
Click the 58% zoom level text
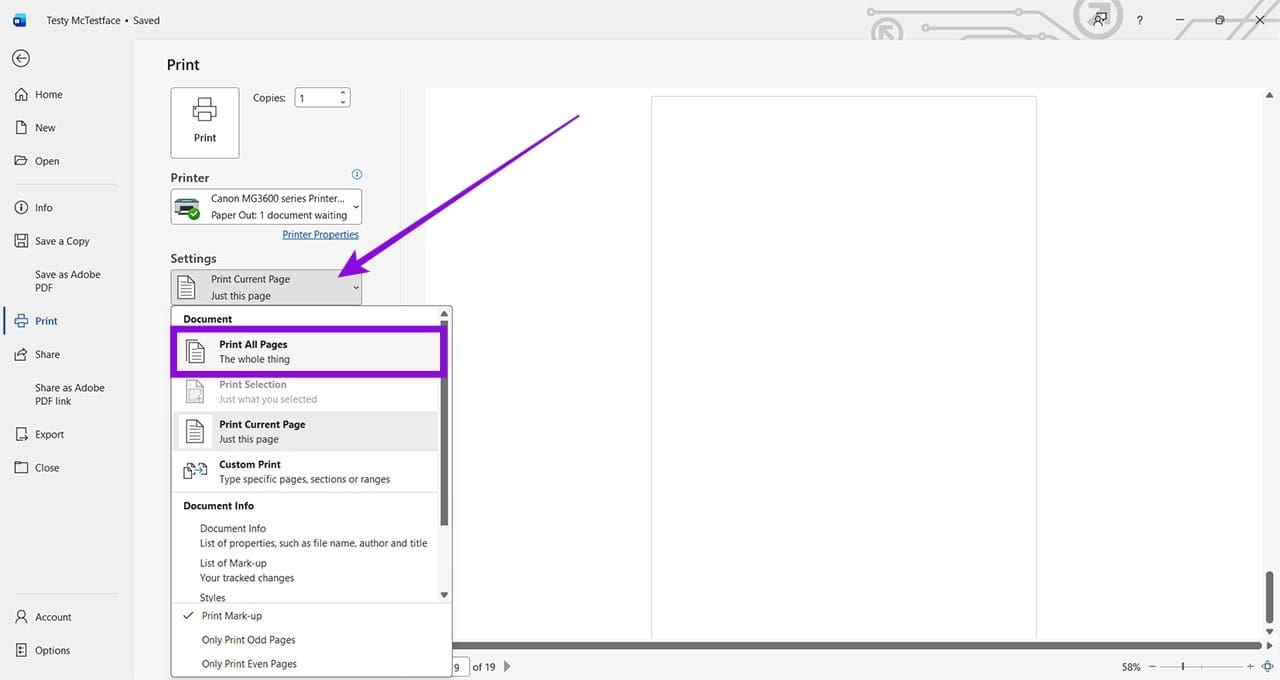[x=1131, y=667]
